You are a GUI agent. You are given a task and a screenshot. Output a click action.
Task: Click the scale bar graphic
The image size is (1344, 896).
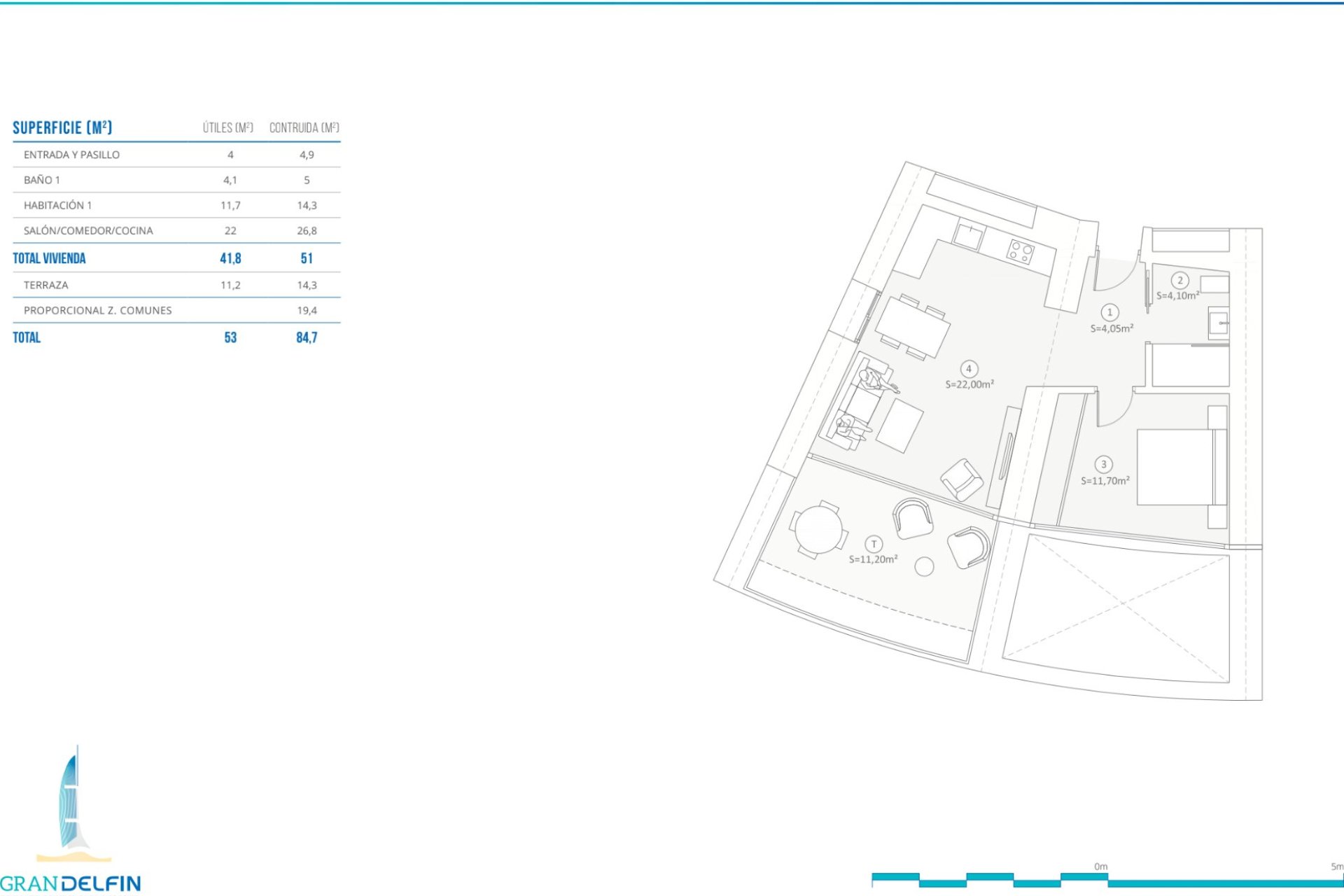pos(1107,880)
